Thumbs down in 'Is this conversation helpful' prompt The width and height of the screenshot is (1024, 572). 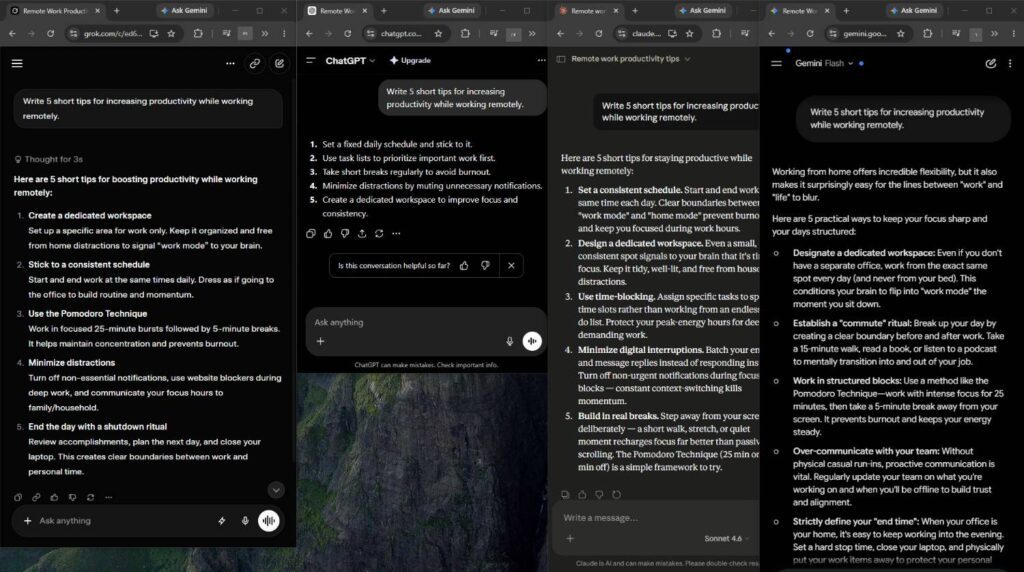485,266
